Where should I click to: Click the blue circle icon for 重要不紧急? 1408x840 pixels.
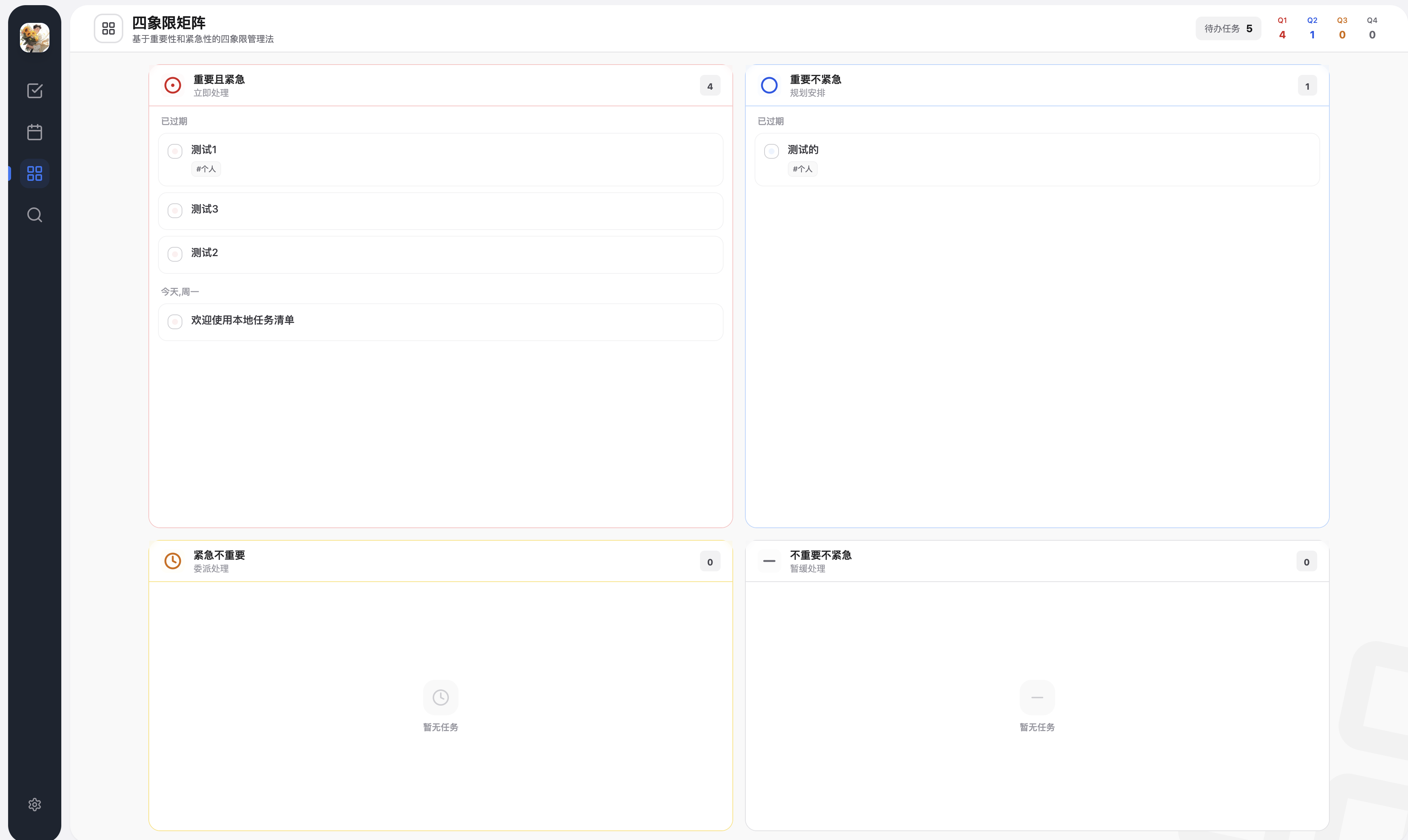click(769, 86)
